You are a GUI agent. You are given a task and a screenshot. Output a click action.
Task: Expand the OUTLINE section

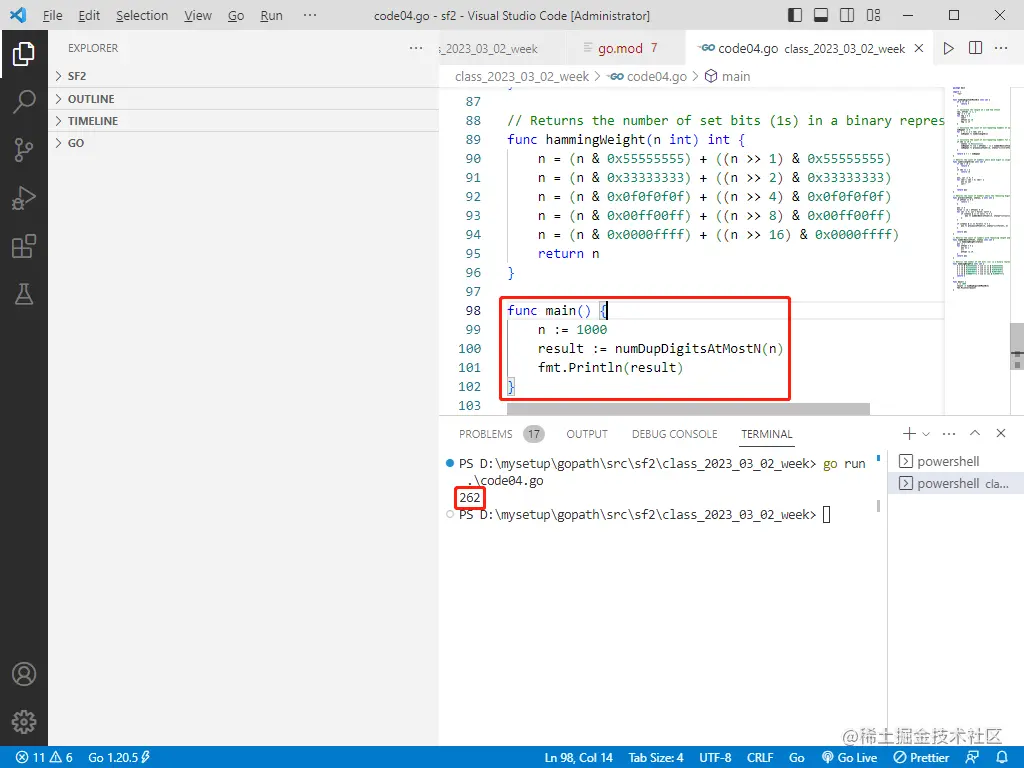(243, 99)
